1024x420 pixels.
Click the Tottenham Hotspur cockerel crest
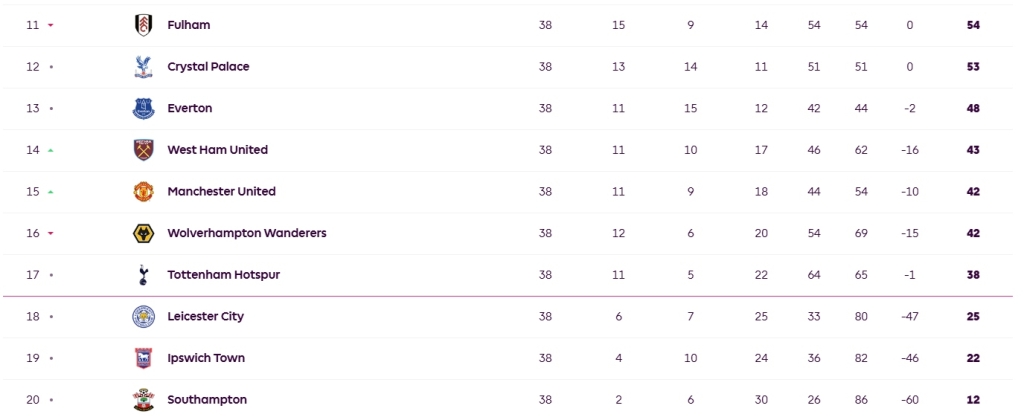pyautogui.click(x=144, y=275)
